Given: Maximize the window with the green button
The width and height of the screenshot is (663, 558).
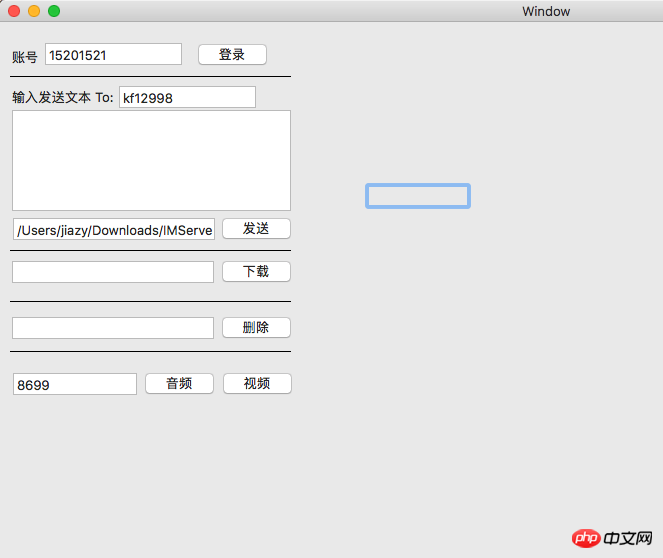Looking at the screenshot, I should coord(54,11).
